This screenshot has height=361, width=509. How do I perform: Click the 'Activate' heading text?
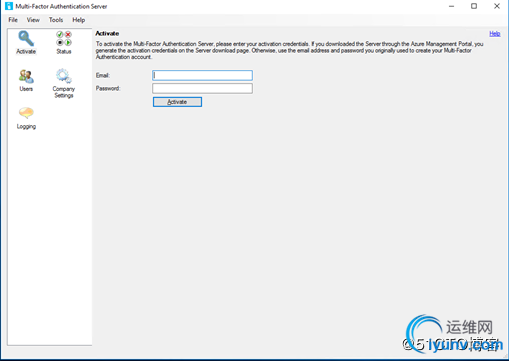pyautogui.click(x=107, y=33)
